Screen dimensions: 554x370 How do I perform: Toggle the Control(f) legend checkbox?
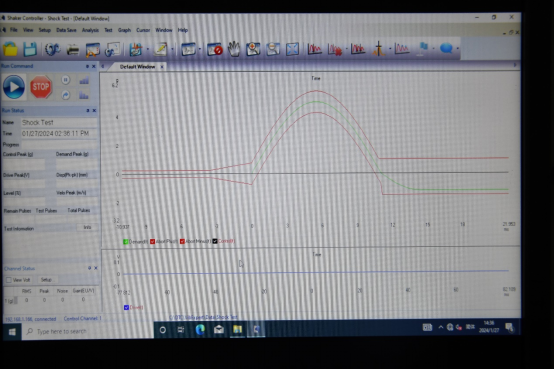(215, 241)
